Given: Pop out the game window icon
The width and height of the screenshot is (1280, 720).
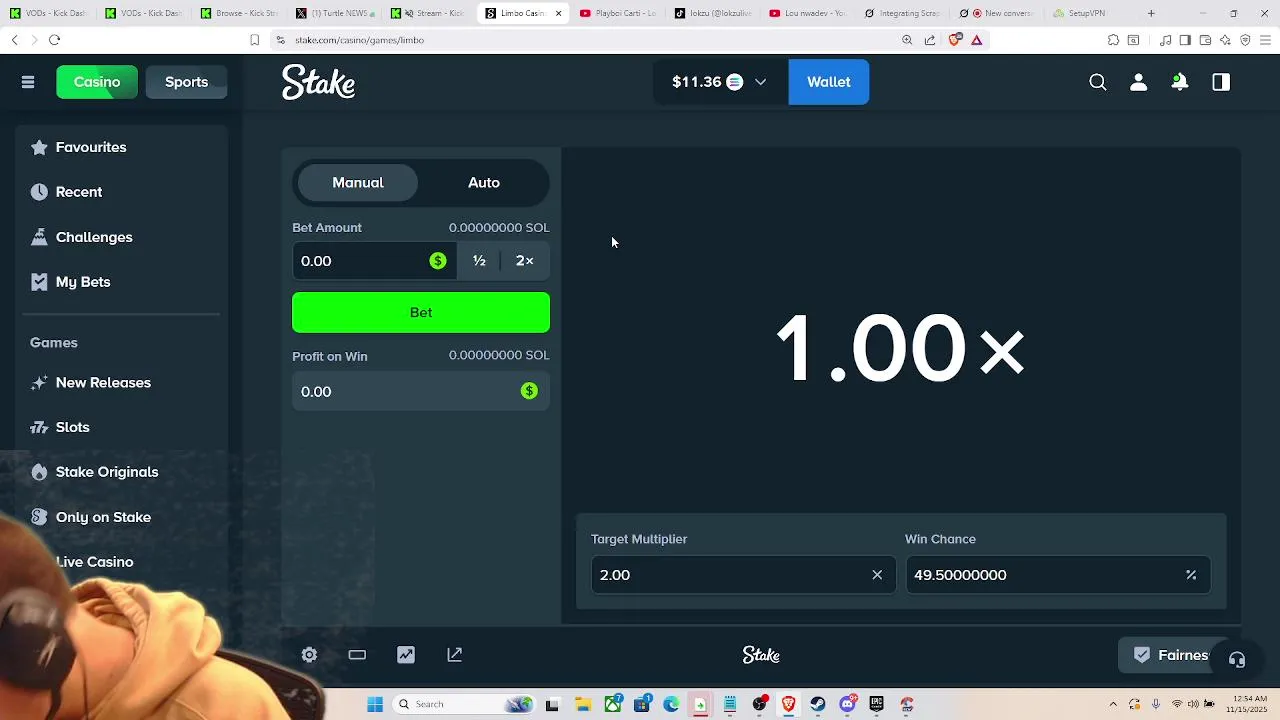Looking at the screenshot, I should [x=454, y=655].
